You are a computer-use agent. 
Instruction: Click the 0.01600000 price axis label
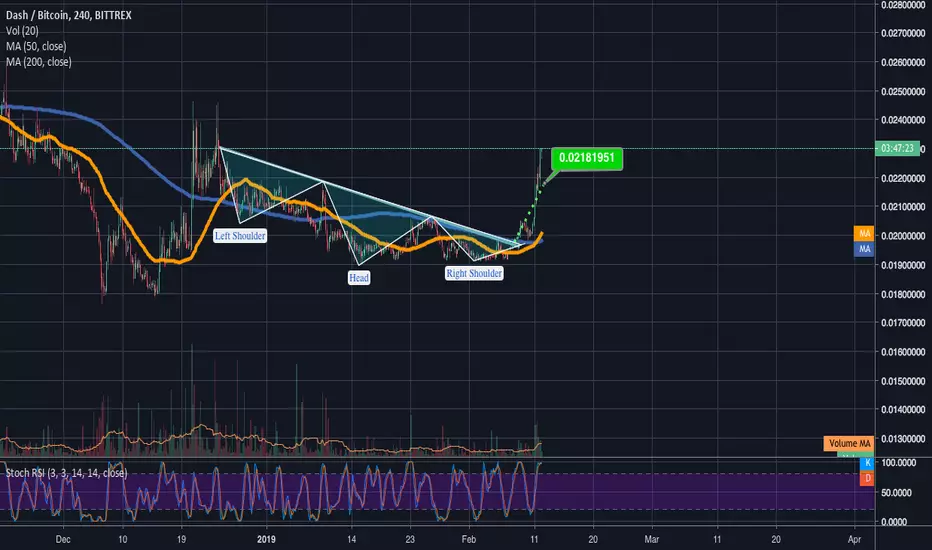pos(903,352)
